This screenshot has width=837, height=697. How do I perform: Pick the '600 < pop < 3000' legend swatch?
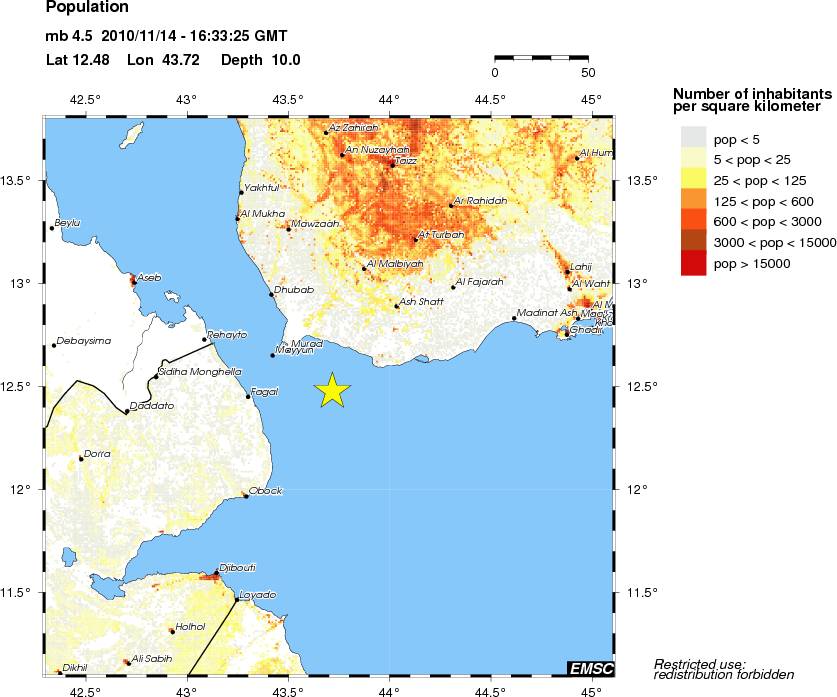pos(693,221)
